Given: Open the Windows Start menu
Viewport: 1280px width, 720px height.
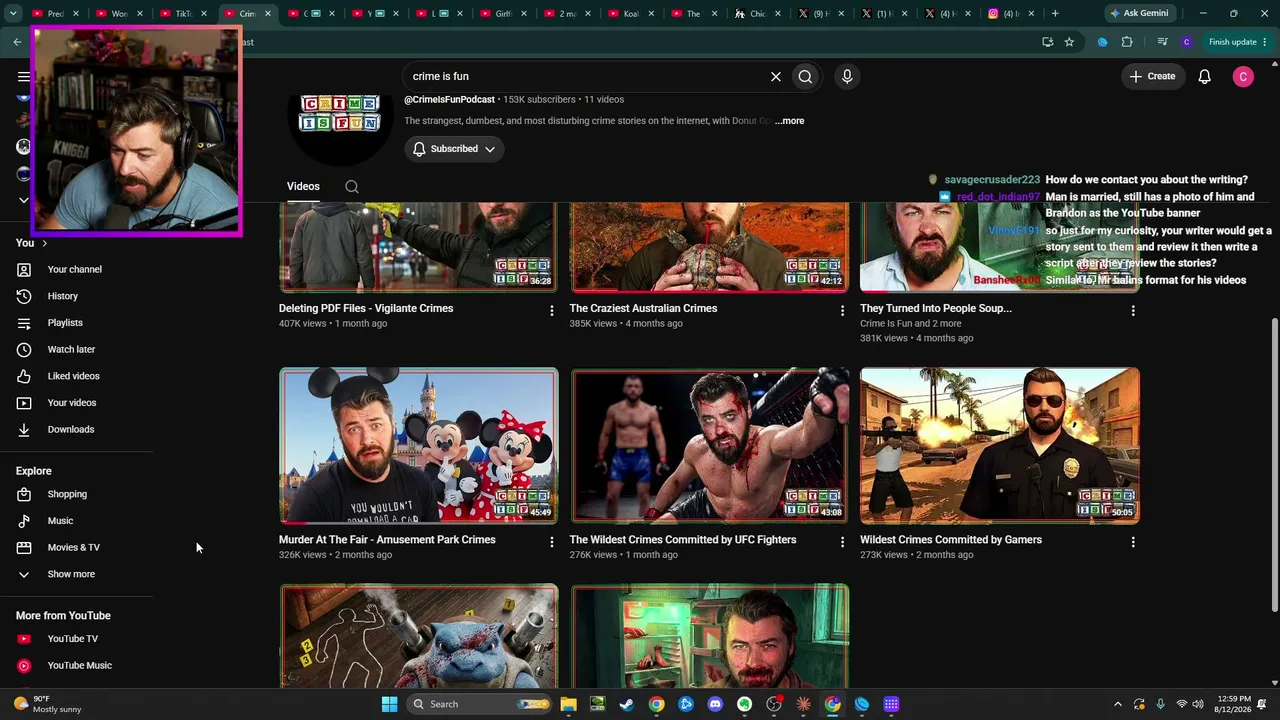Looking at the screenshot, I should [x=389, y=704].
